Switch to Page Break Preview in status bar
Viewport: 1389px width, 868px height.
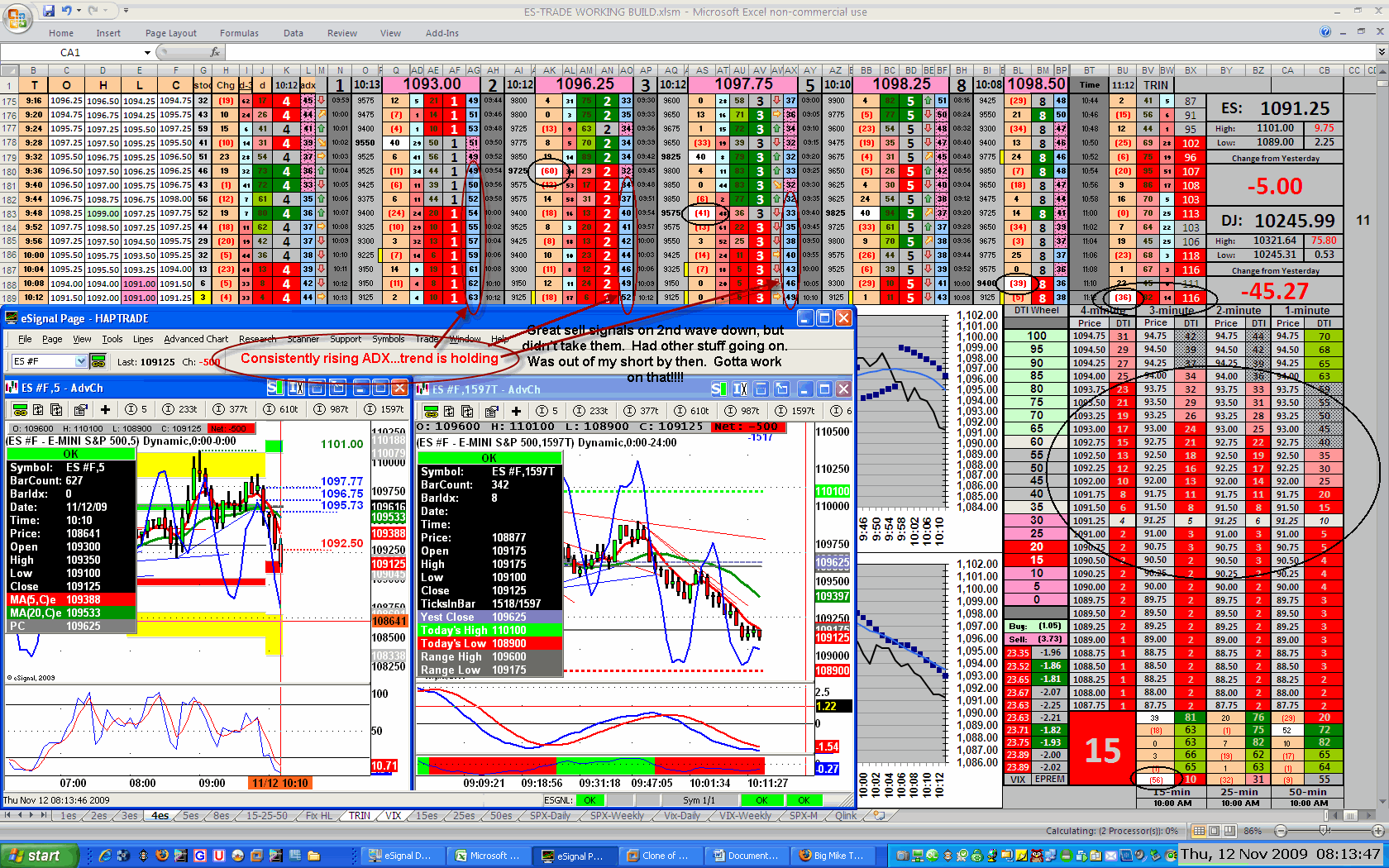(x=1231, y=831)
